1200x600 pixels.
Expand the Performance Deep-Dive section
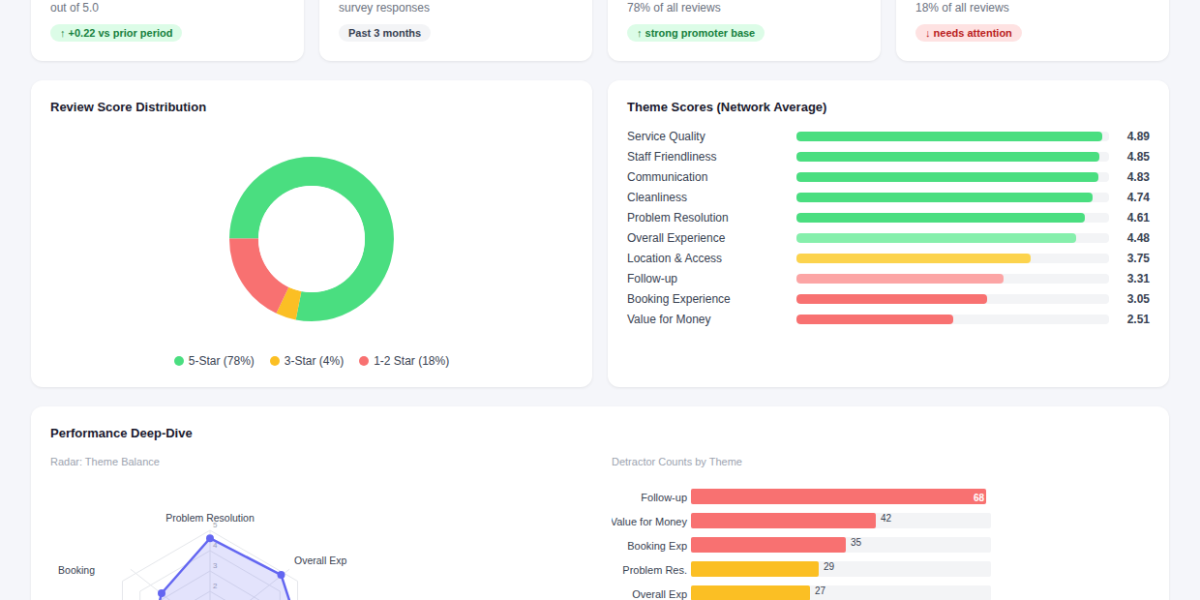tap(121, 433)
